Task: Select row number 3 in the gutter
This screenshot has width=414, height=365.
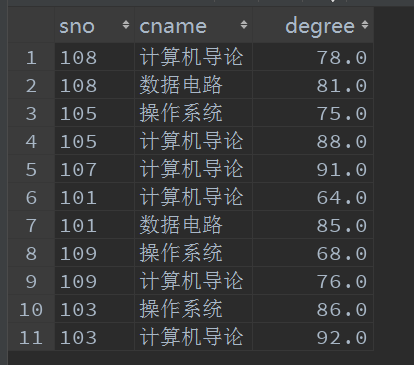Action: [31, 114]
